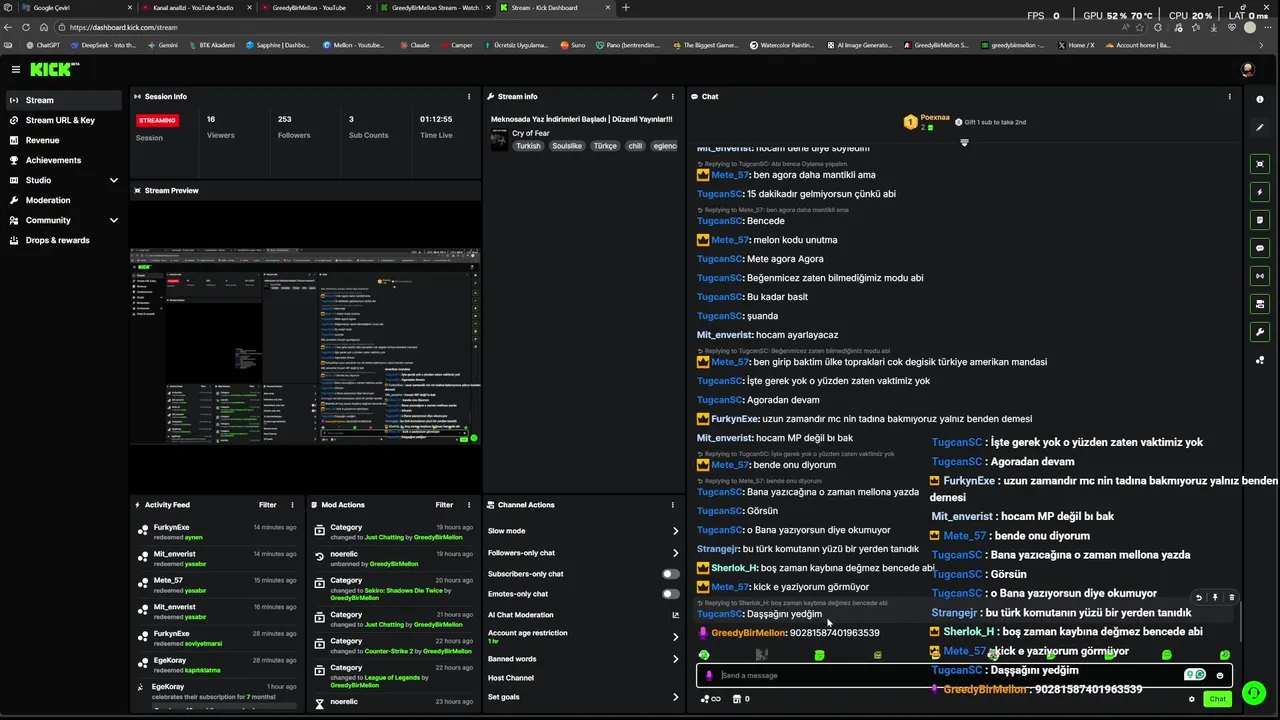
Task: Open Slow mode settings chevron
Action: 675,531
